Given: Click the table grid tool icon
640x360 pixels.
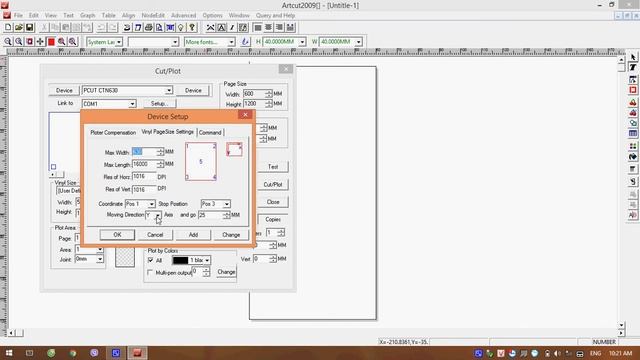Looking at the screenshot, I should 633,133.
